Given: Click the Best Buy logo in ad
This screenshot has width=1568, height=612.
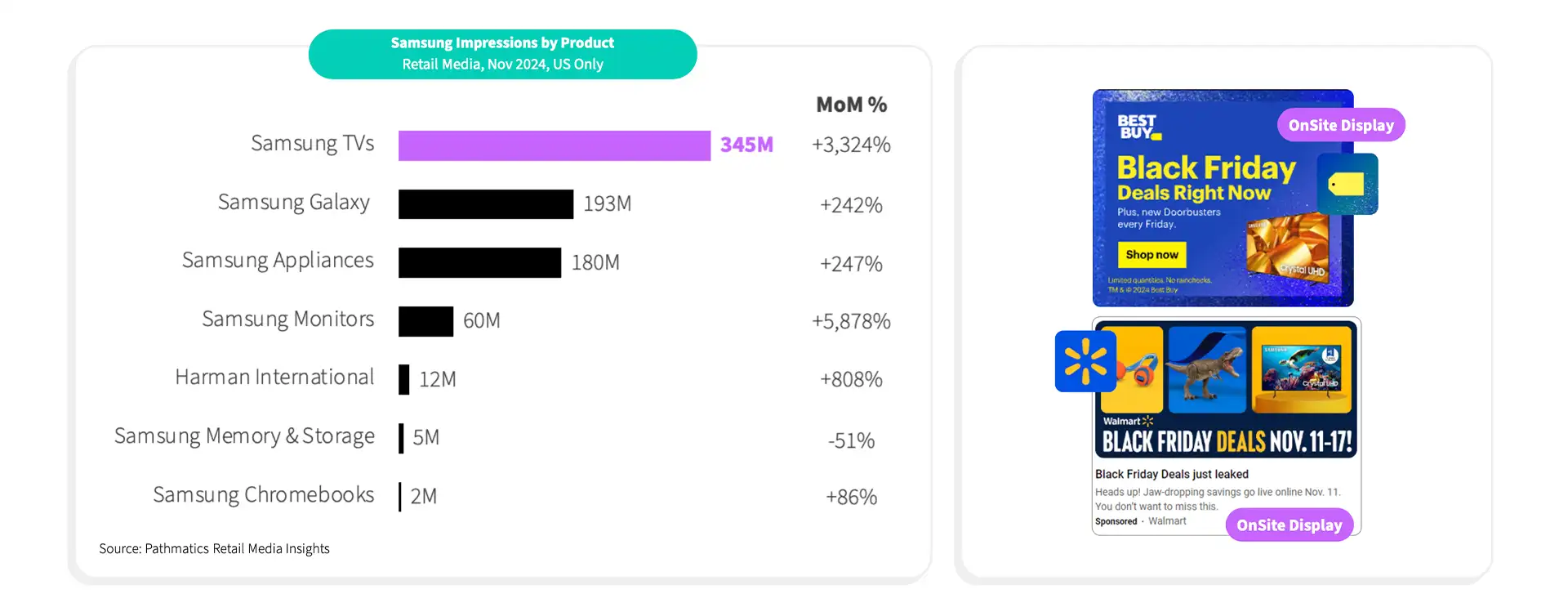Looking at the screenshot, I should coord(1139,127).
